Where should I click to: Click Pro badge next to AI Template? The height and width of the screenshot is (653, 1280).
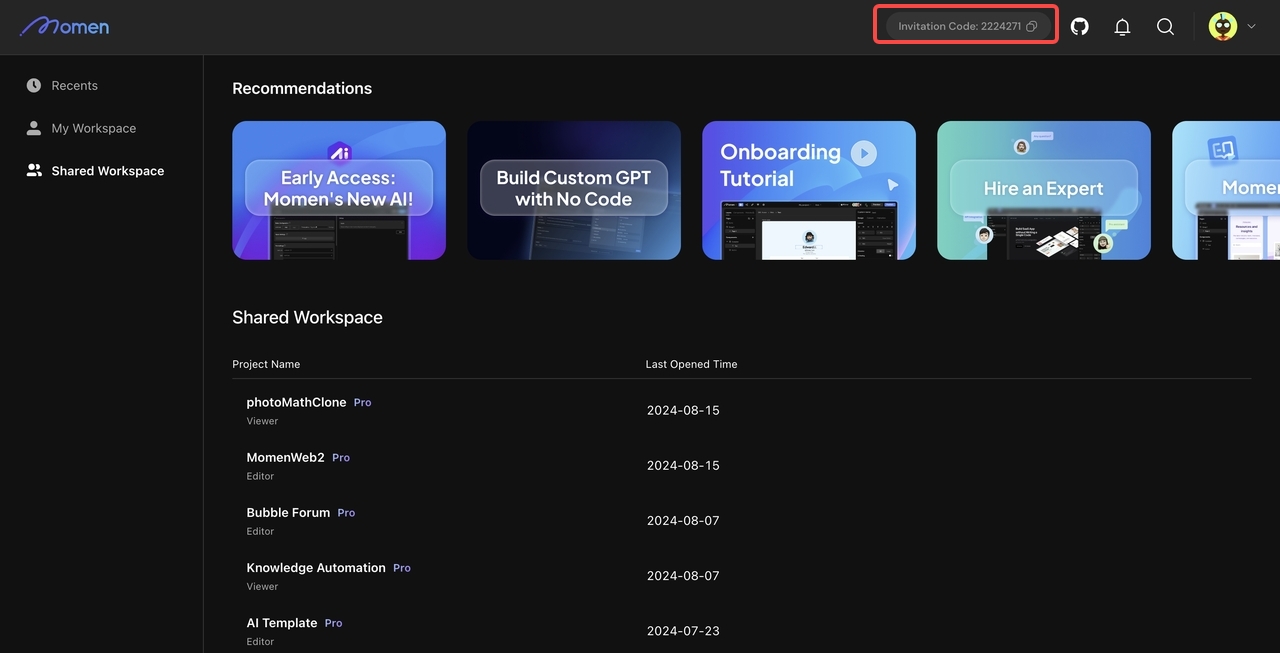[x=333, y=623]
